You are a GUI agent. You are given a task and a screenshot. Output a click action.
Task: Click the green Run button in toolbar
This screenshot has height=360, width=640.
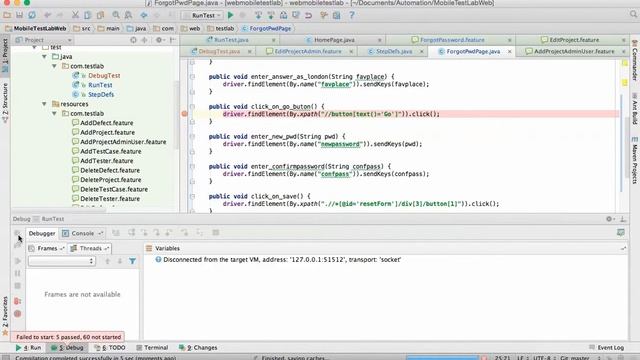(x=231, y=16)
